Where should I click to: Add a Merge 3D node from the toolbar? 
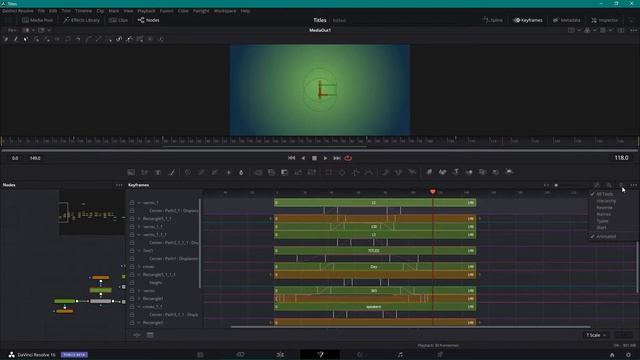[x=469, y=172]
